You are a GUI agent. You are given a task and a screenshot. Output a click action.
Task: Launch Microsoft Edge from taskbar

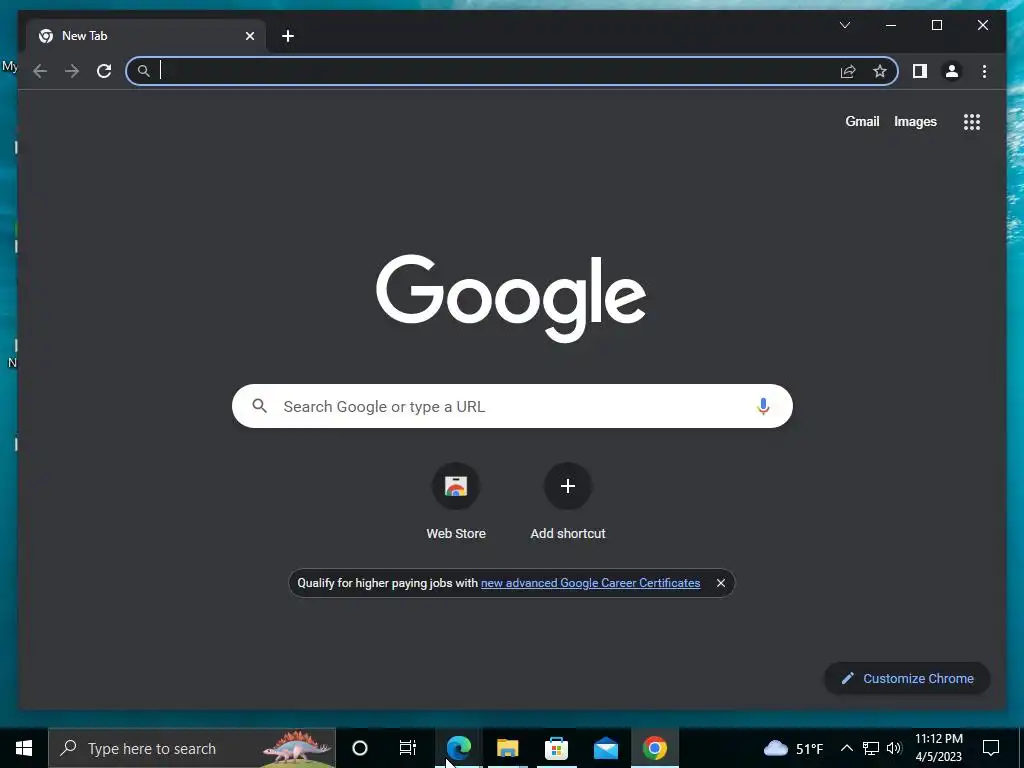point(458,748)
